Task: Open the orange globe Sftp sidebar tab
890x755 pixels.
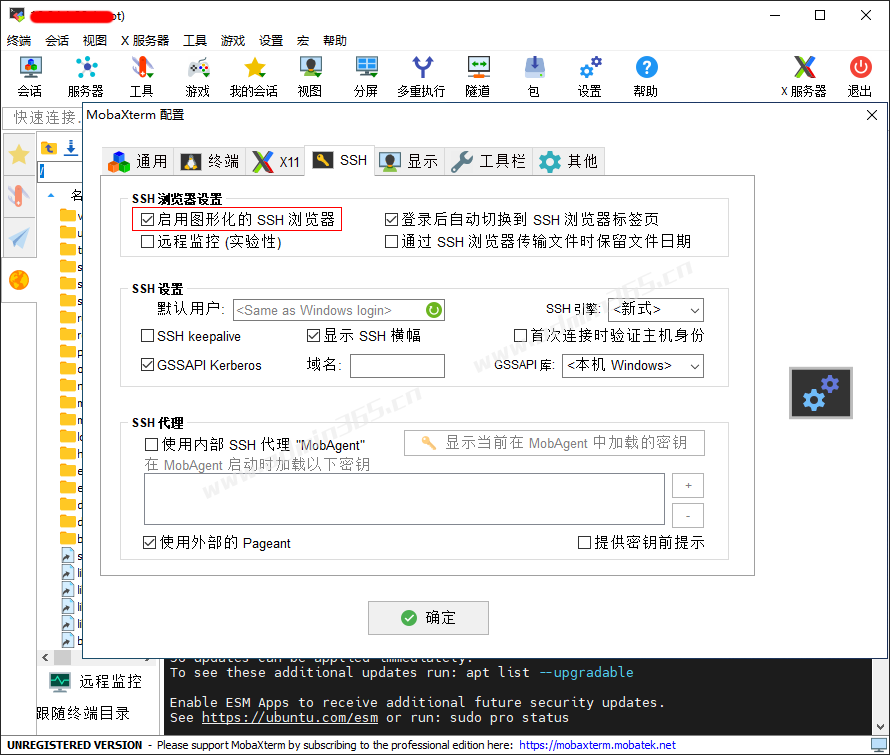Action: click(x=19, y=280)
